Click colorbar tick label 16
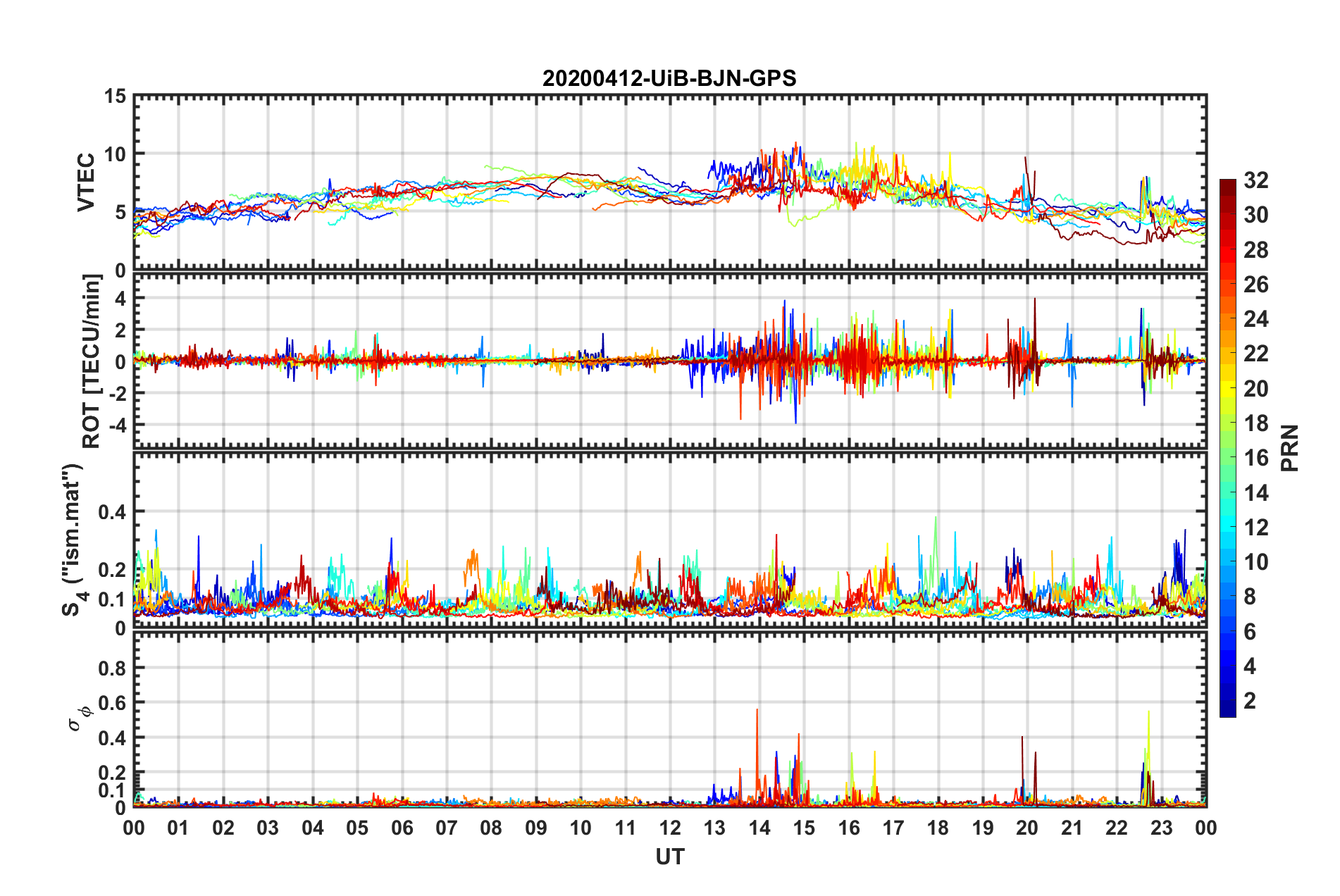 [x=1256, y=459]
